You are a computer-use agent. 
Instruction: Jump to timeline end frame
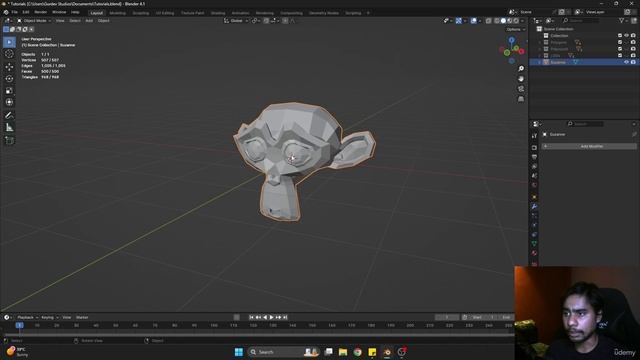point(285,317)
